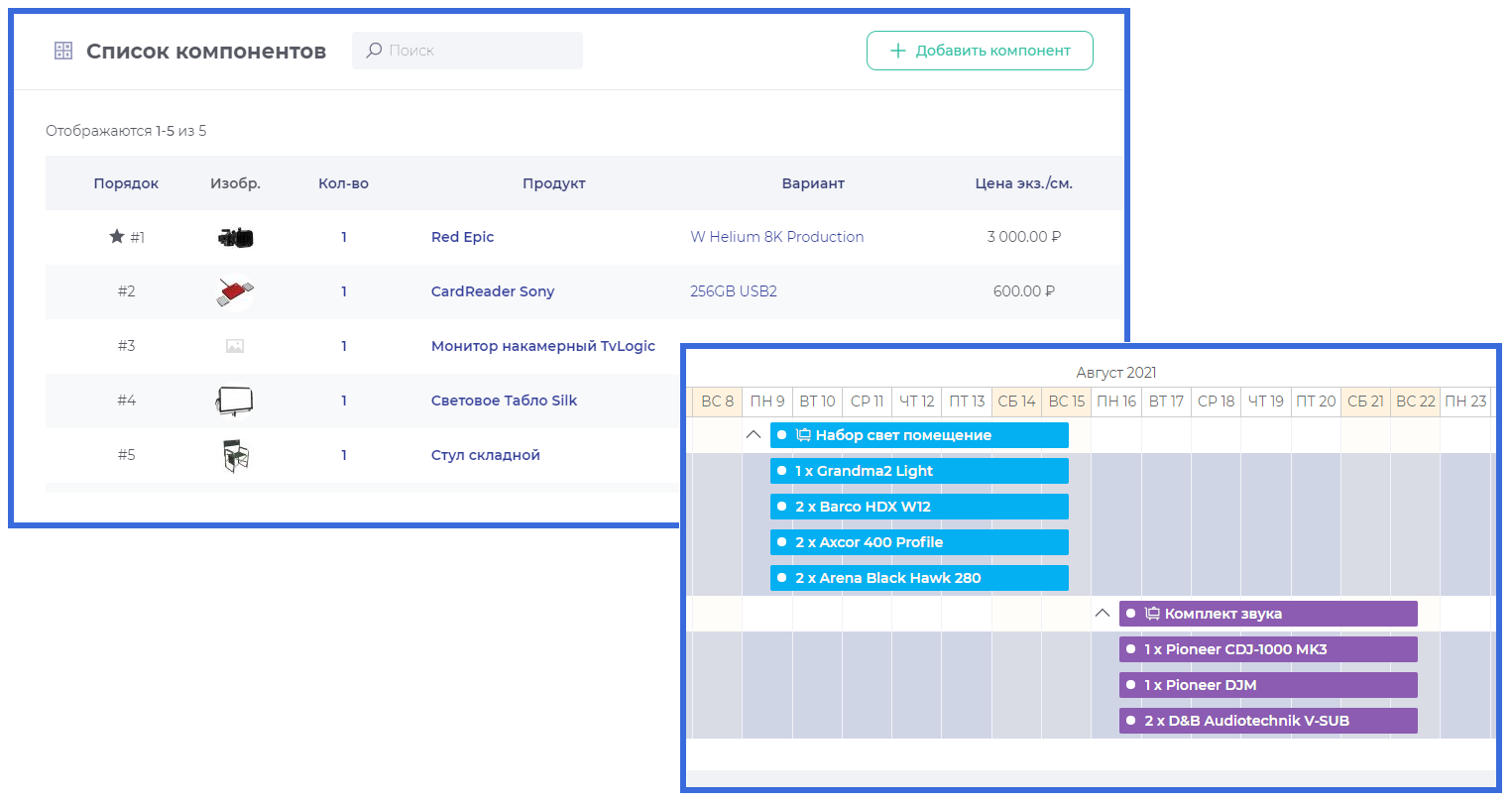The height and width of the screenshot is (803, 1512).
Task: Click the СБ 21 day header
Action: pos(1365,401)
